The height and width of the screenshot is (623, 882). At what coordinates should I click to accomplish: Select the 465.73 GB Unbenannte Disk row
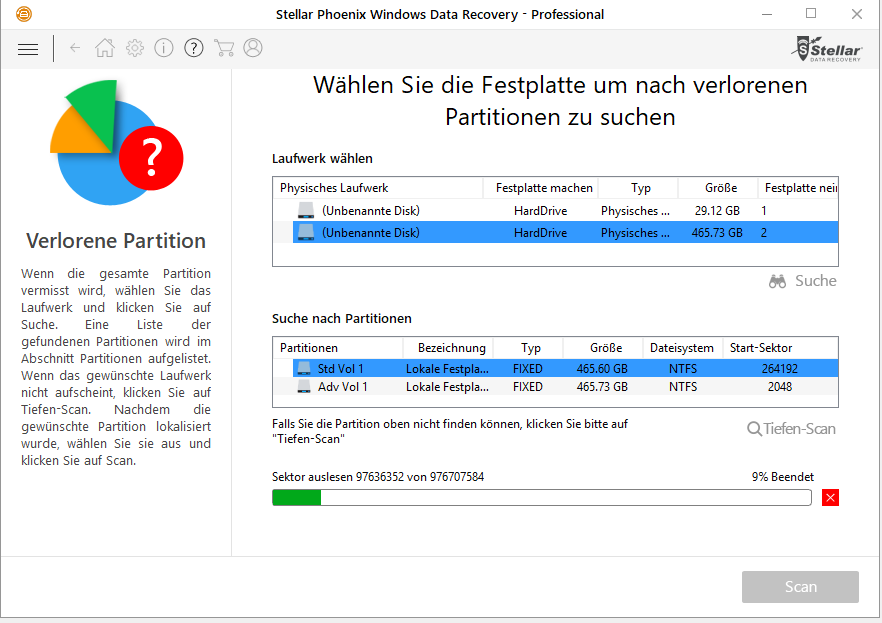click(565, 232)
